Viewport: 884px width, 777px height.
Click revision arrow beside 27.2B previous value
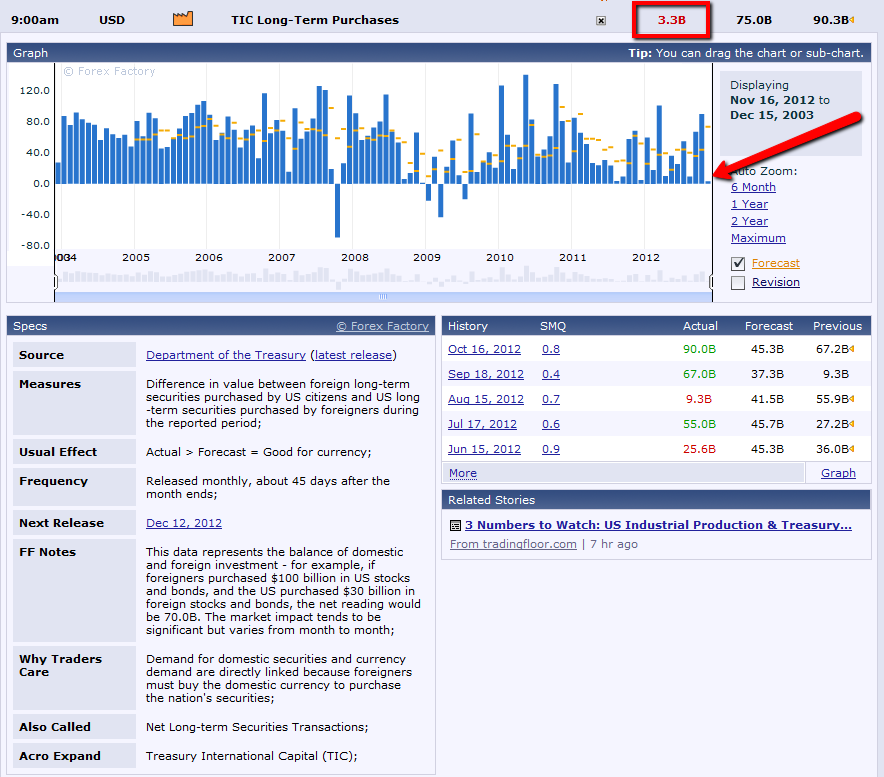pyautogui.click(x=852, y=424)
